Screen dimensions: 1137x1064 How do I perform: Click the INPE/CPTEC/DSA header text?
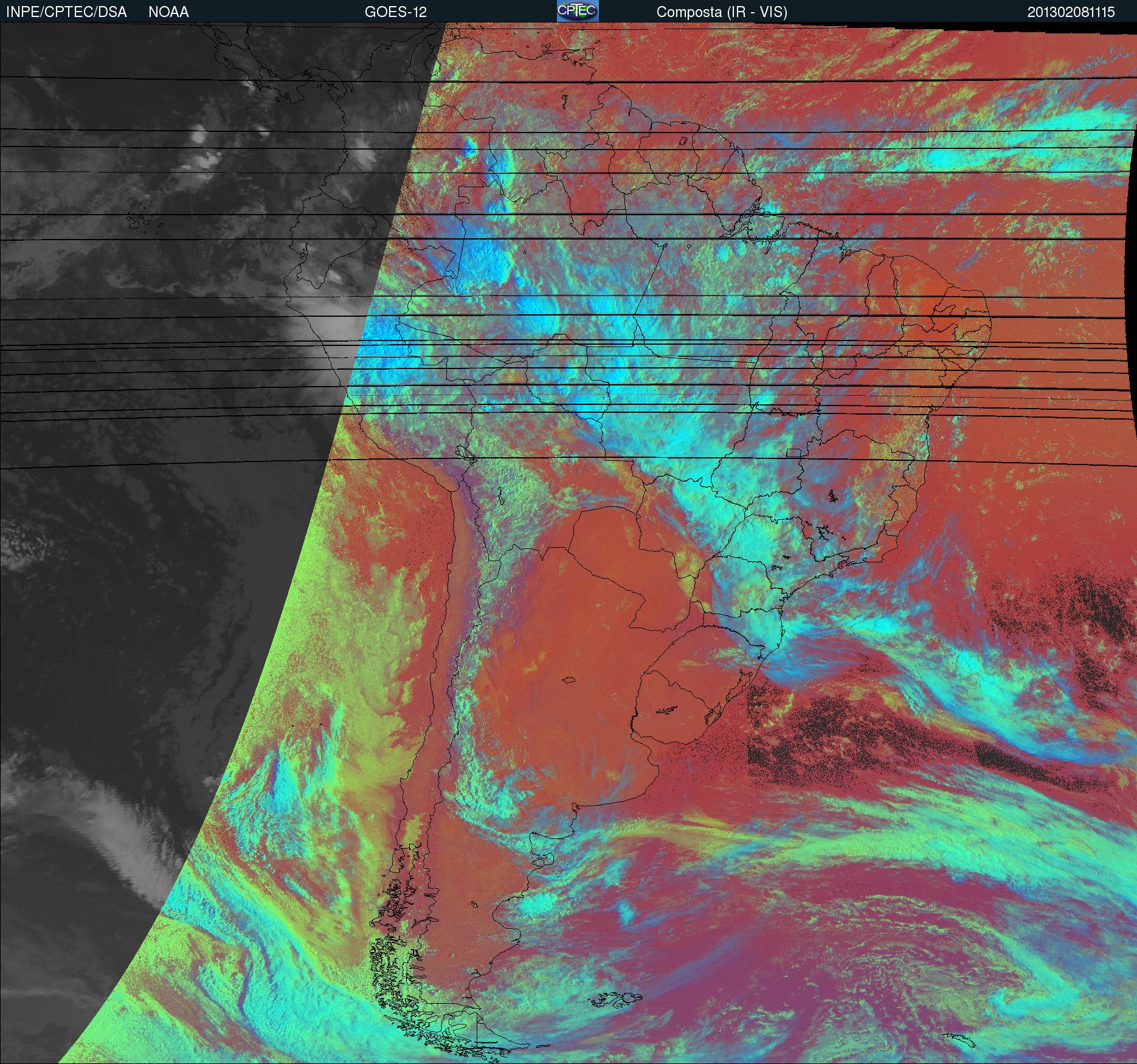point(66,12)
